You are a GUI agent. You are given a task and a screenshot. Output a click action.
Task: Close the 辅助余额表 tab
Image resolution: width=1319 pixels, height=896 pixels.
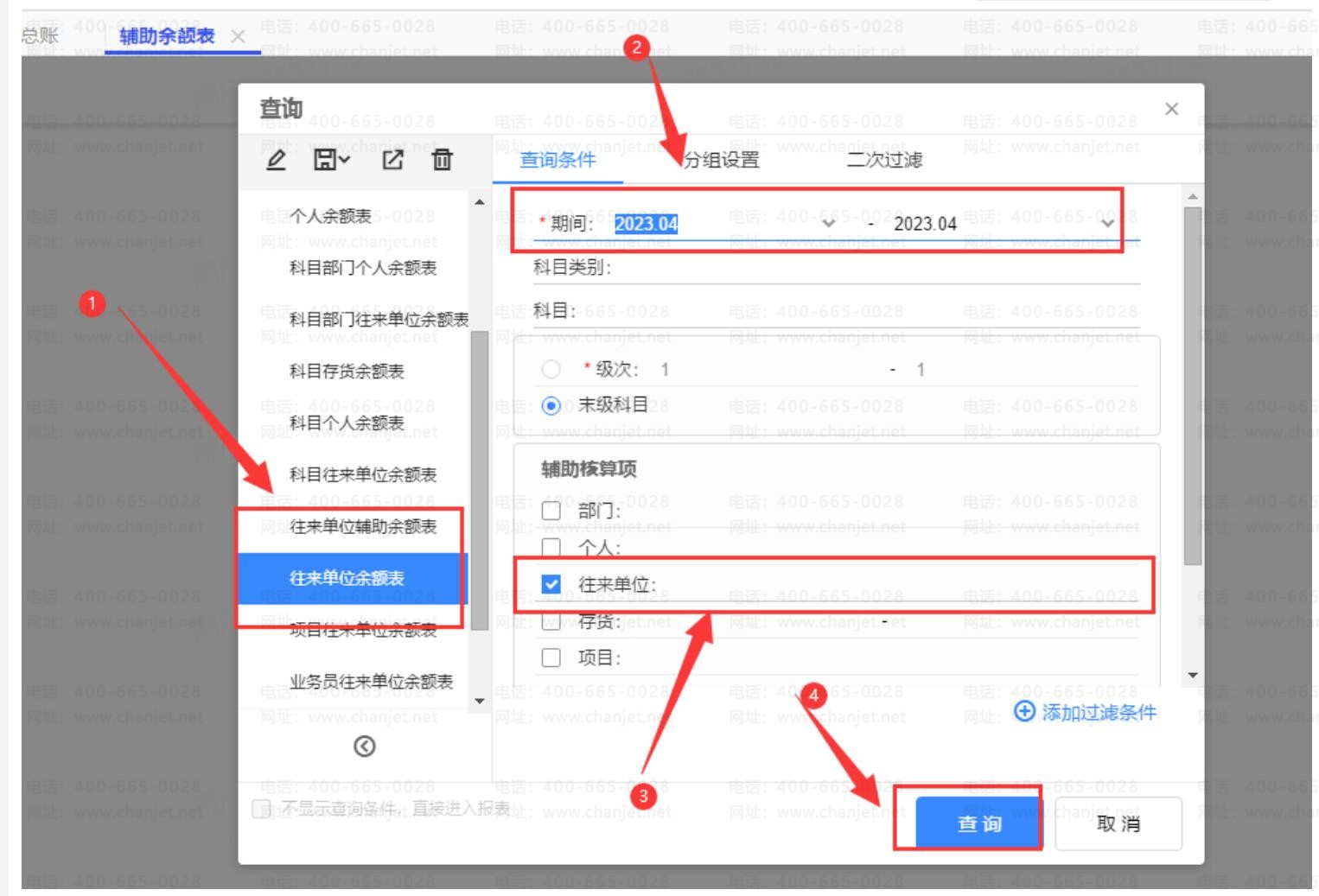[x=239, y=36]
